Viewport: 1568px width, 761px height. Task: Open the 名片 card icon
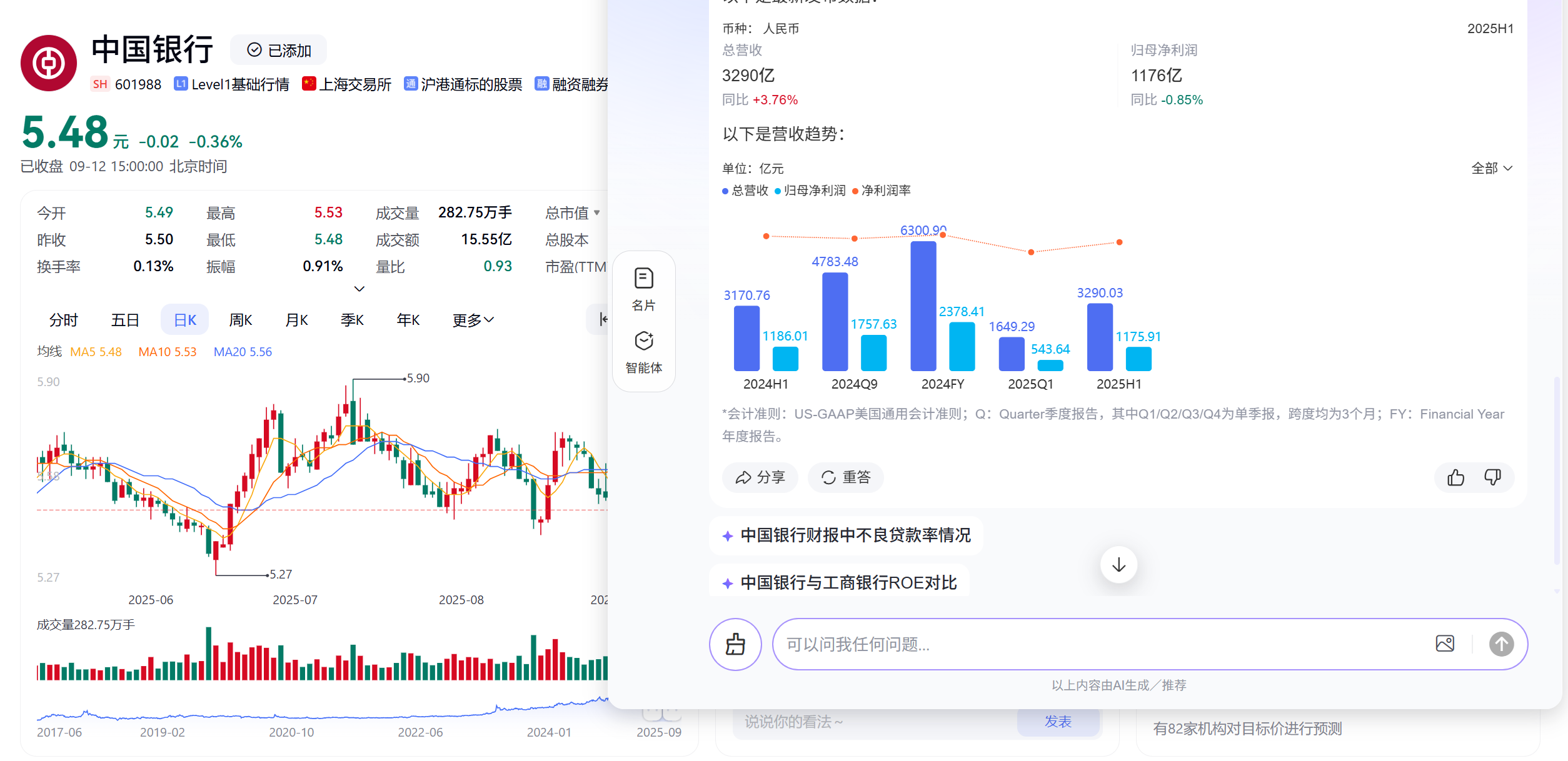point(644,289)
